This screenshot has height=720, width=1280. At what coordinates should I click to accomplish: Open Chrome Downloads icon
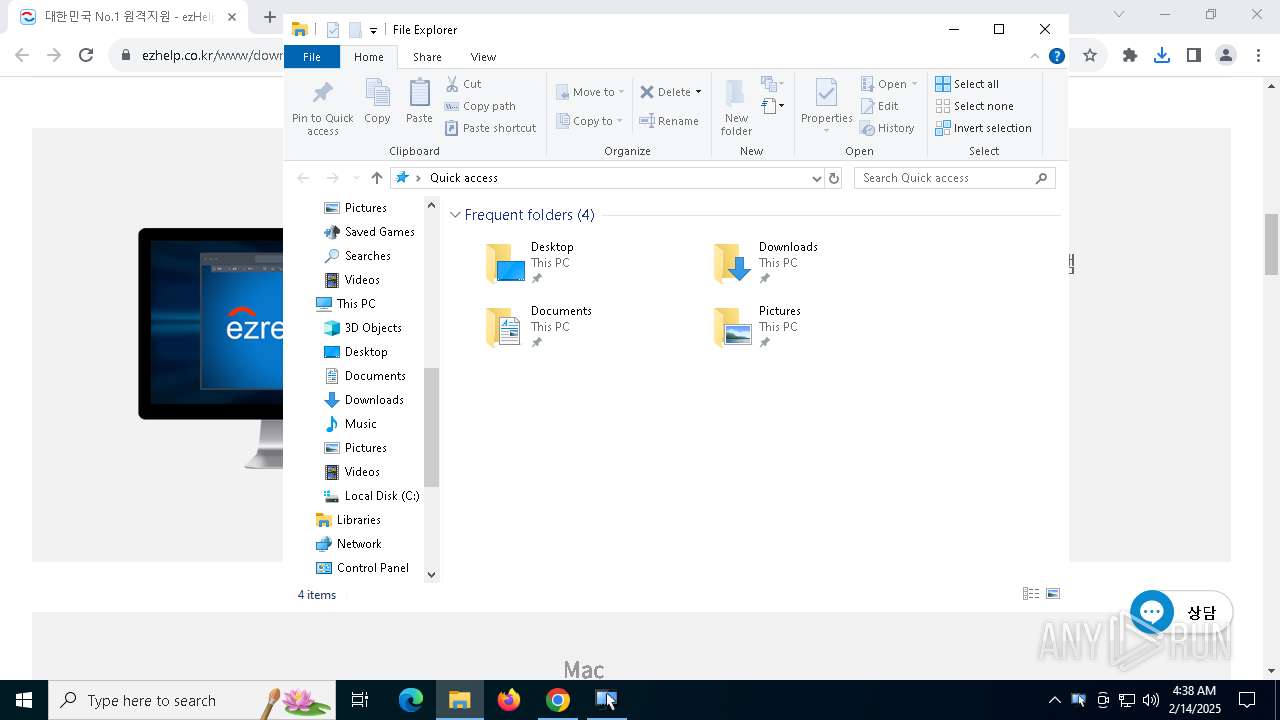[x=1162, y=56]
